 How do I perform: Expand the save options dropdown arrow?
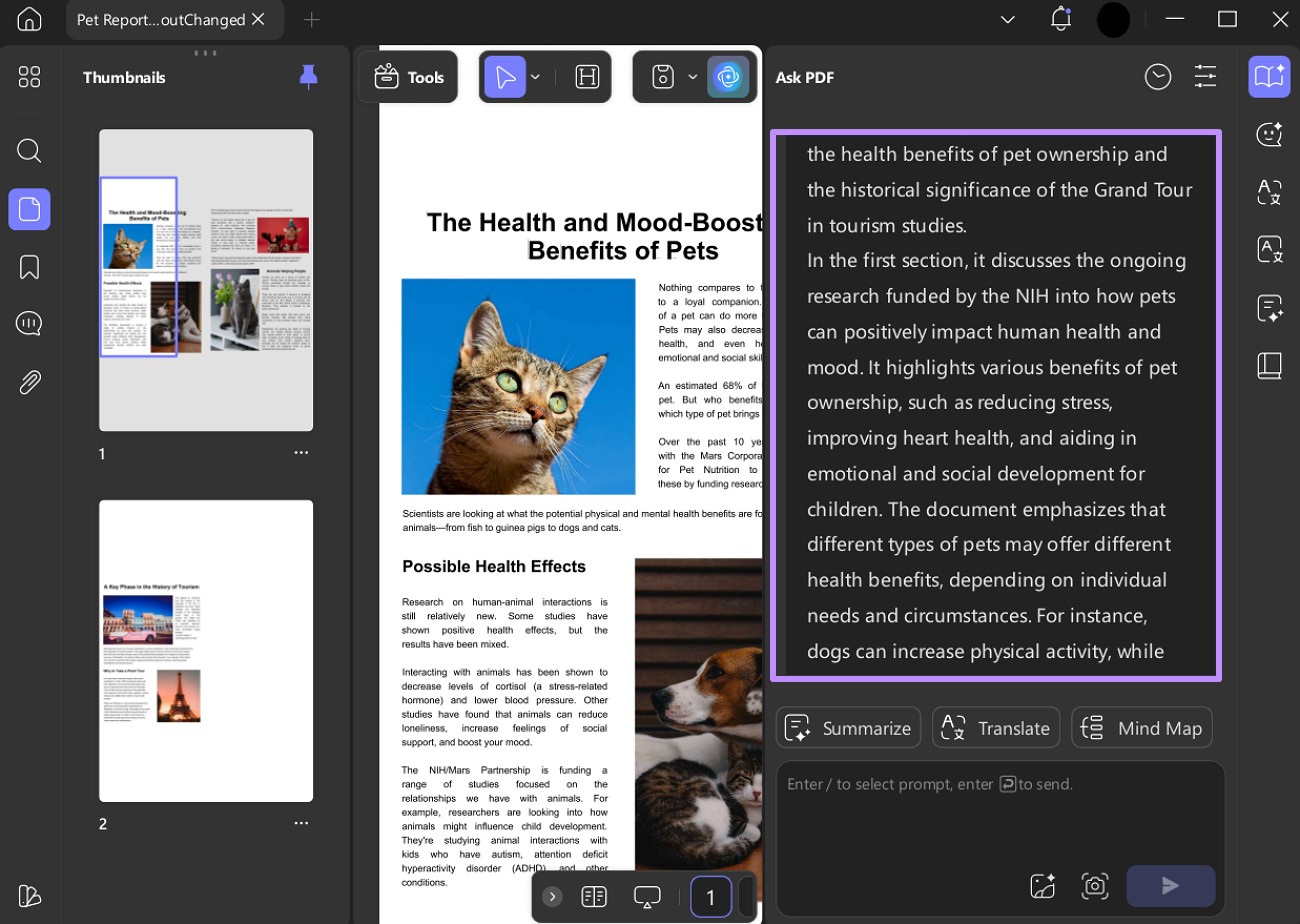(692, 77)
